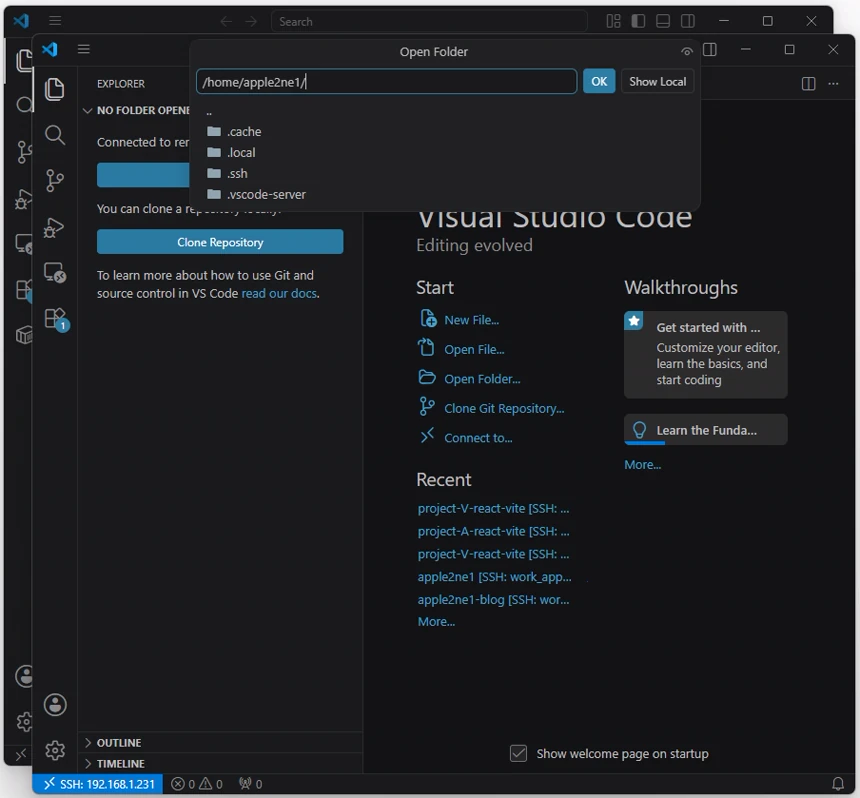Collapse NO FOLDER OPENED section

[x=137, y=110]
